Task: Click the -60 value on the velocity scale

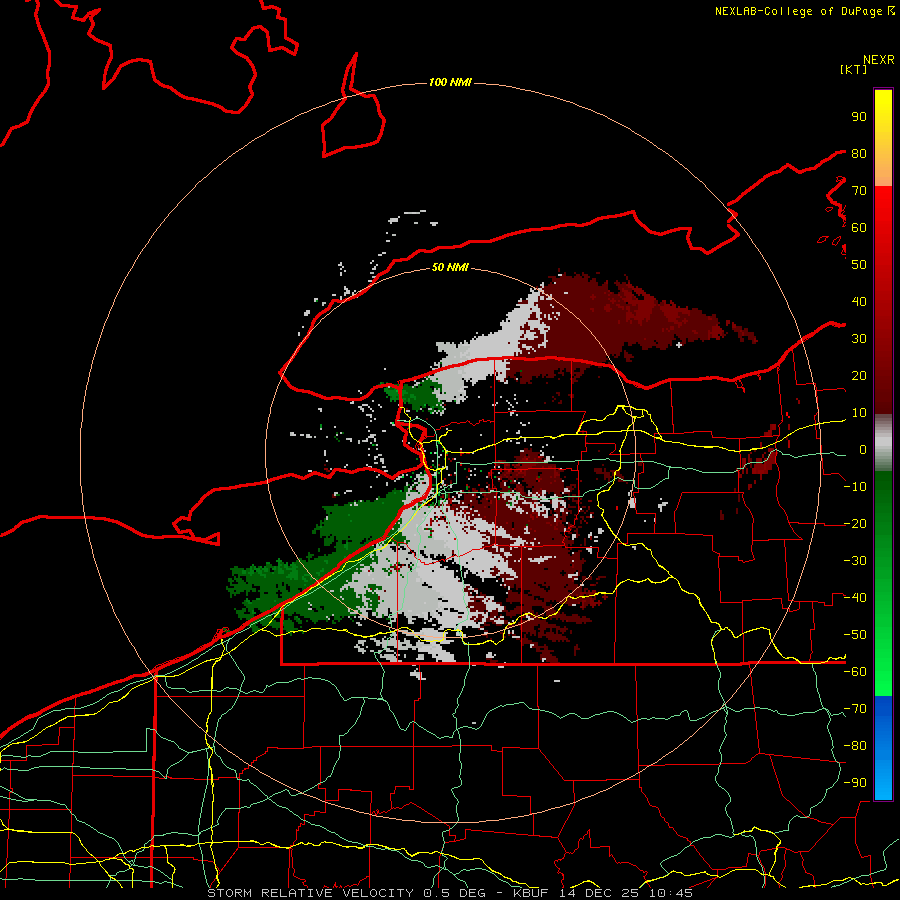Action: pos(855,672)
